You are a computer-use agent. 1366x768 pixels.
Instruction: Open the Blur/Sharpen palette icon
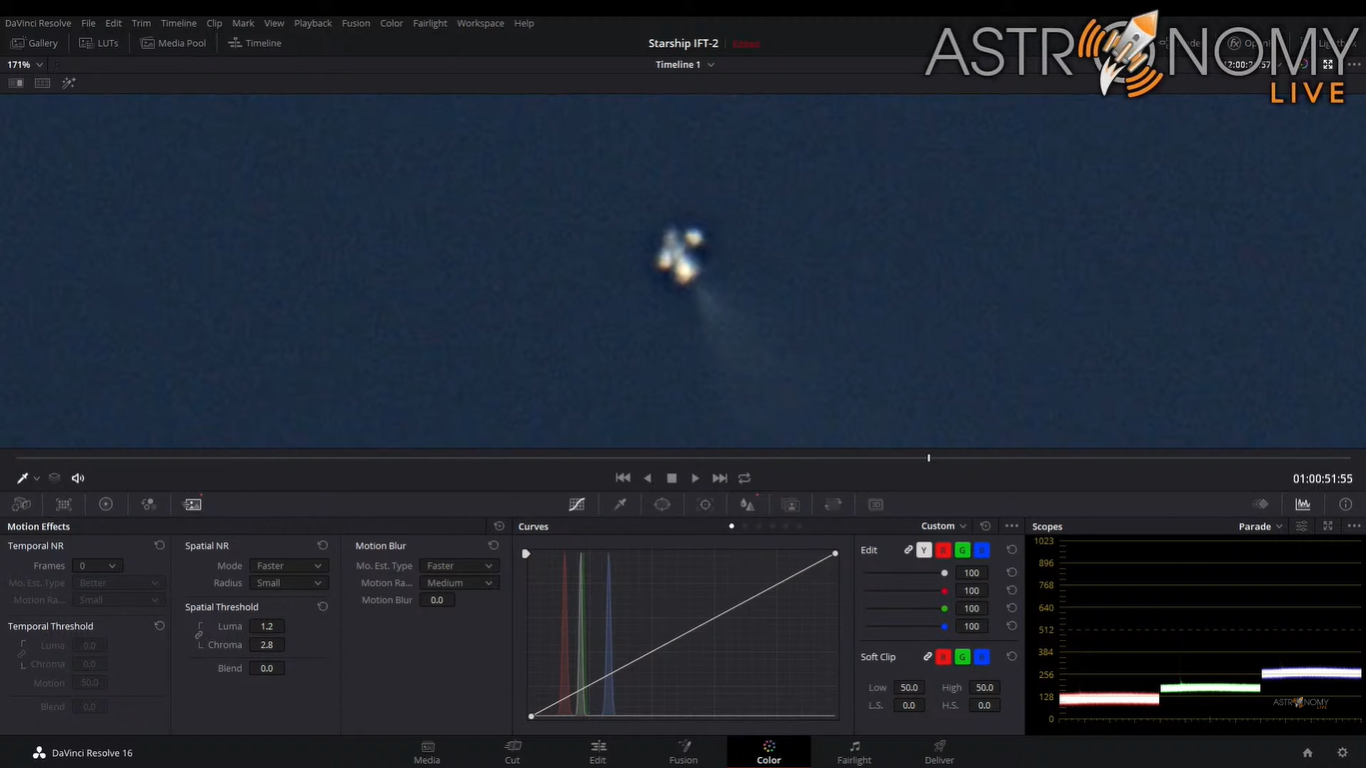pyautogui.click(x=747, y=505)
